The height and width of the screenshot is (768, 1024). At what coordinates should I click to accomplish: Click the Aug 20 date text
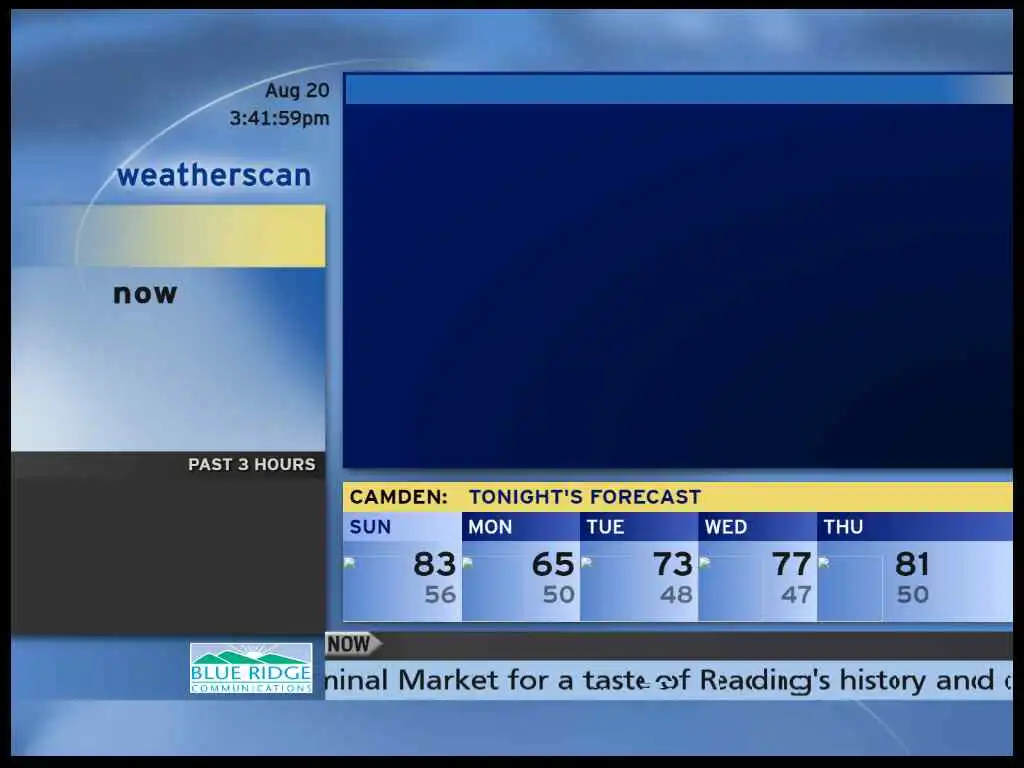[297, 90]
